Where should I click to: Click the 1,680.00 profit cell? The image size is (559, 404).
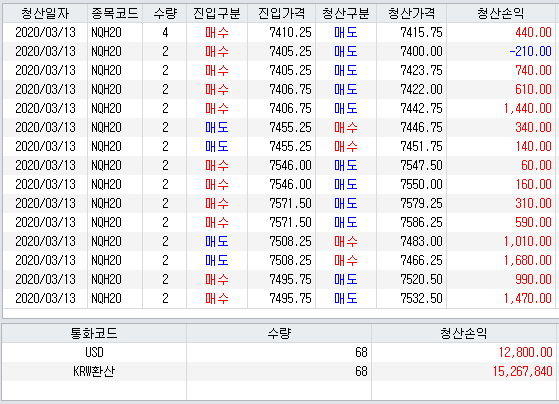[x=527, y=260]
